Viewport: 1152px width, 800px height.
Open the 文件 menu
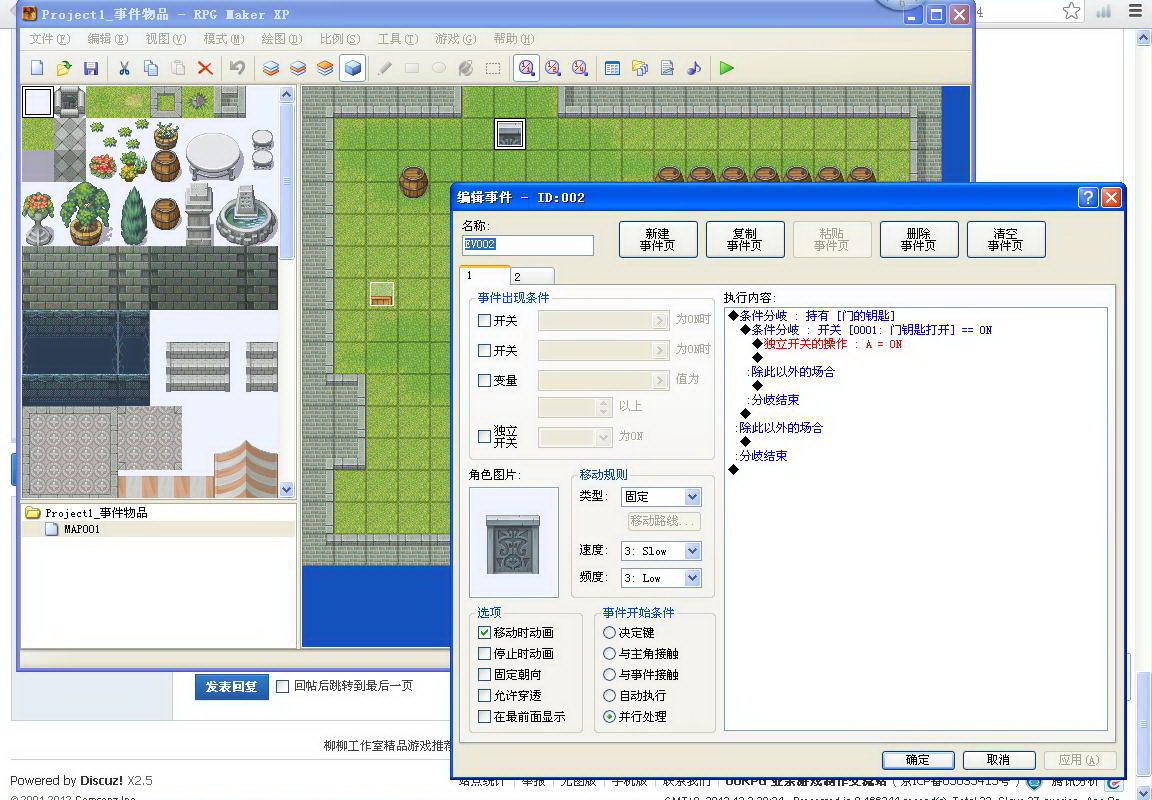pos(50,39)
